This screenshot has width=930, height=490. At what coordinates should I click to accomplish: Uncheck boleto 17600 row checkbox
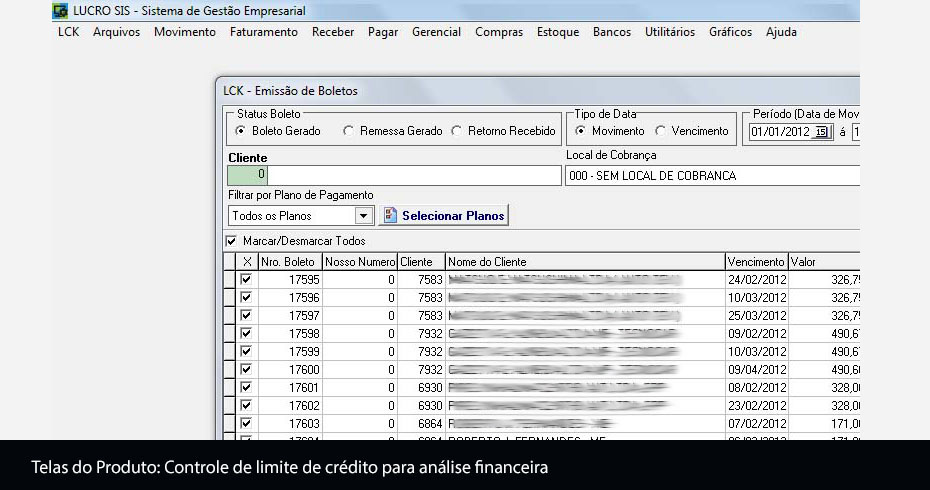246,369
